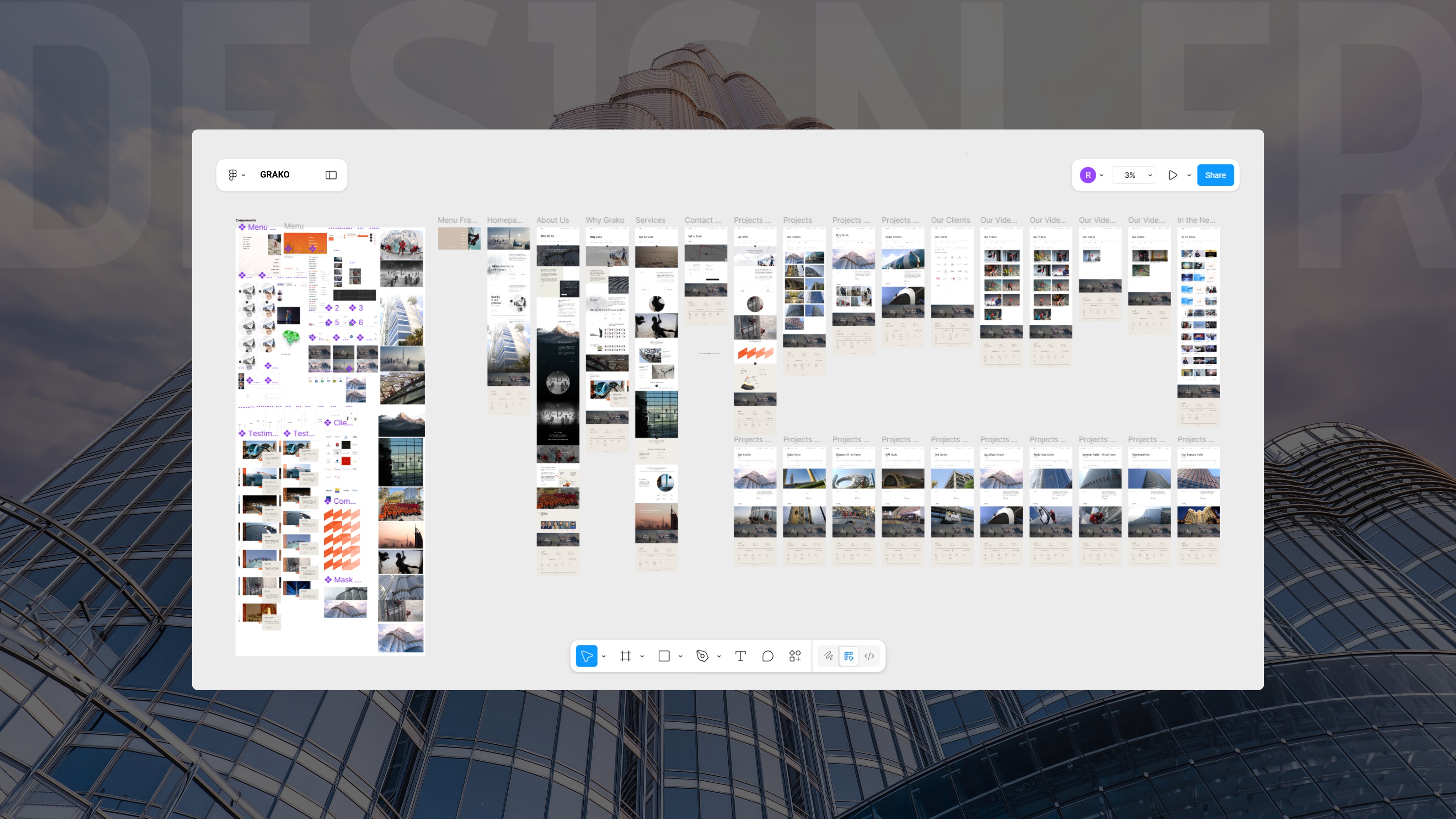Switch to Draw mode

[x=828, y=656]
